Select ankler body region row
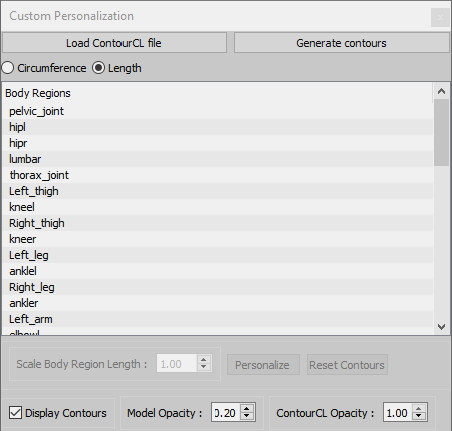The height and width of the screenshot is (431, 452). tap(217, 303)
